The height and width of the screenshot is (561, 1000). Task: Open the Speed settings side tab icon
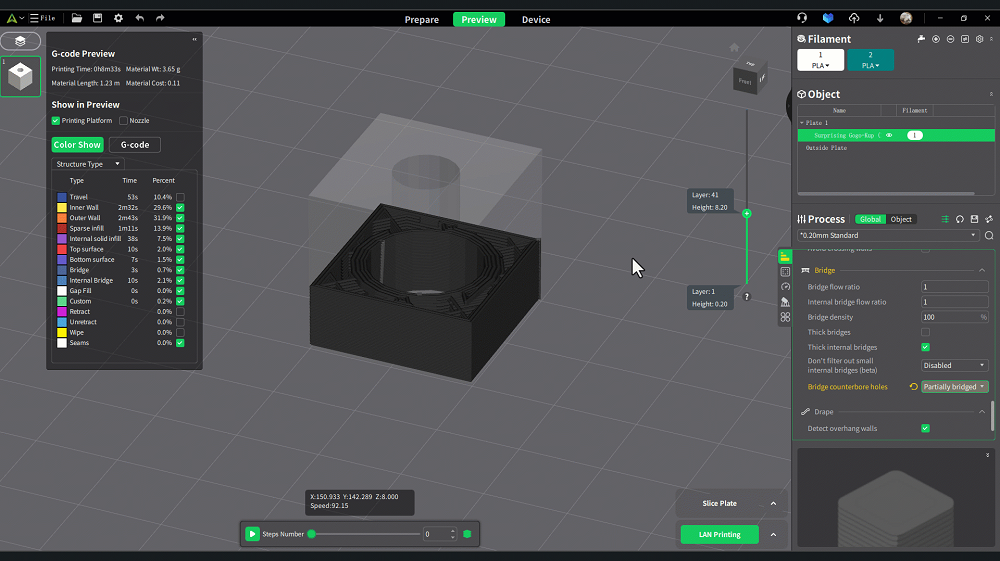(x=785, y=286)
